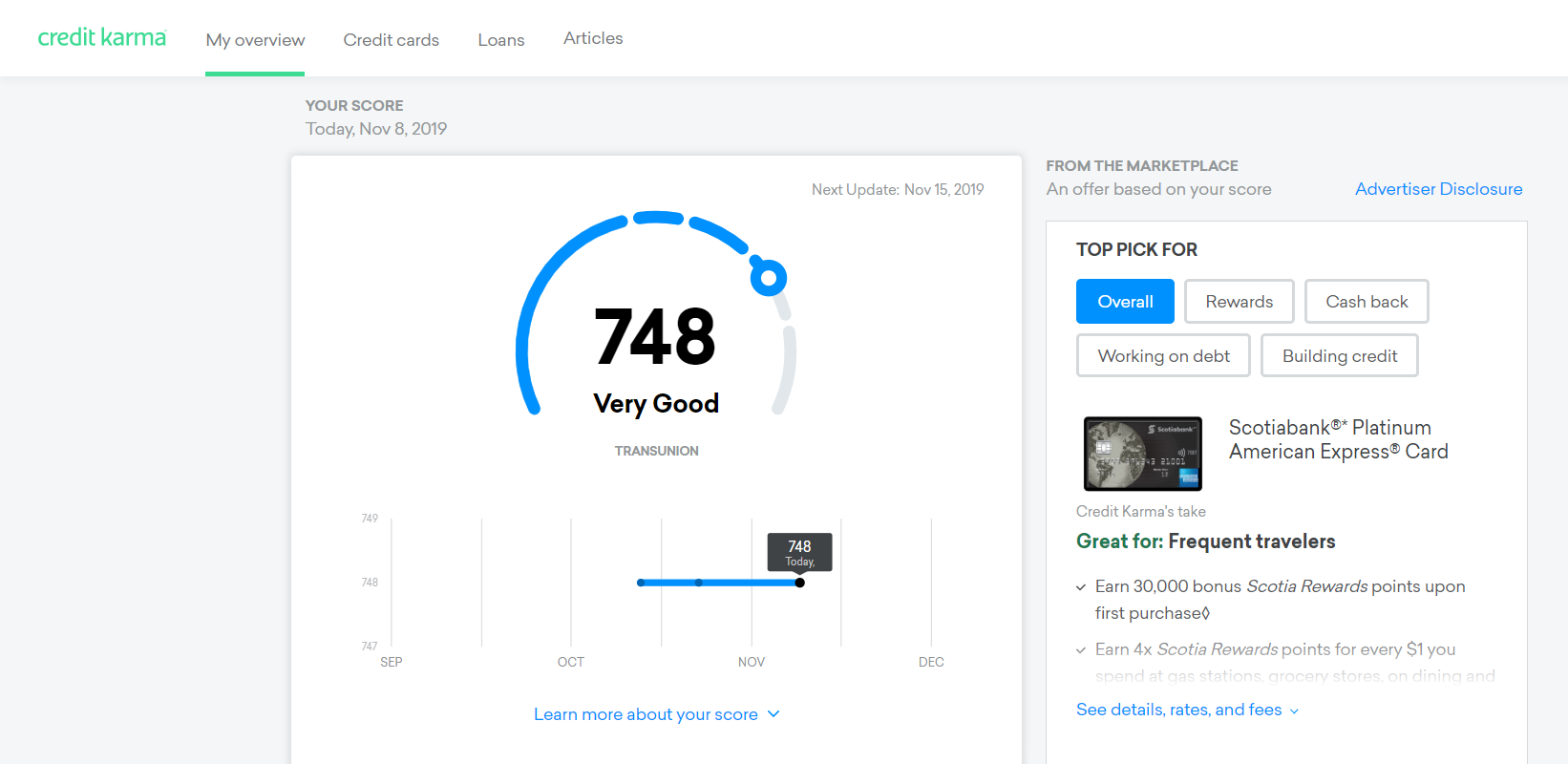Click the score gauge circular marker
Screen dimensions: 1568x764
click(x=768, y=278)
